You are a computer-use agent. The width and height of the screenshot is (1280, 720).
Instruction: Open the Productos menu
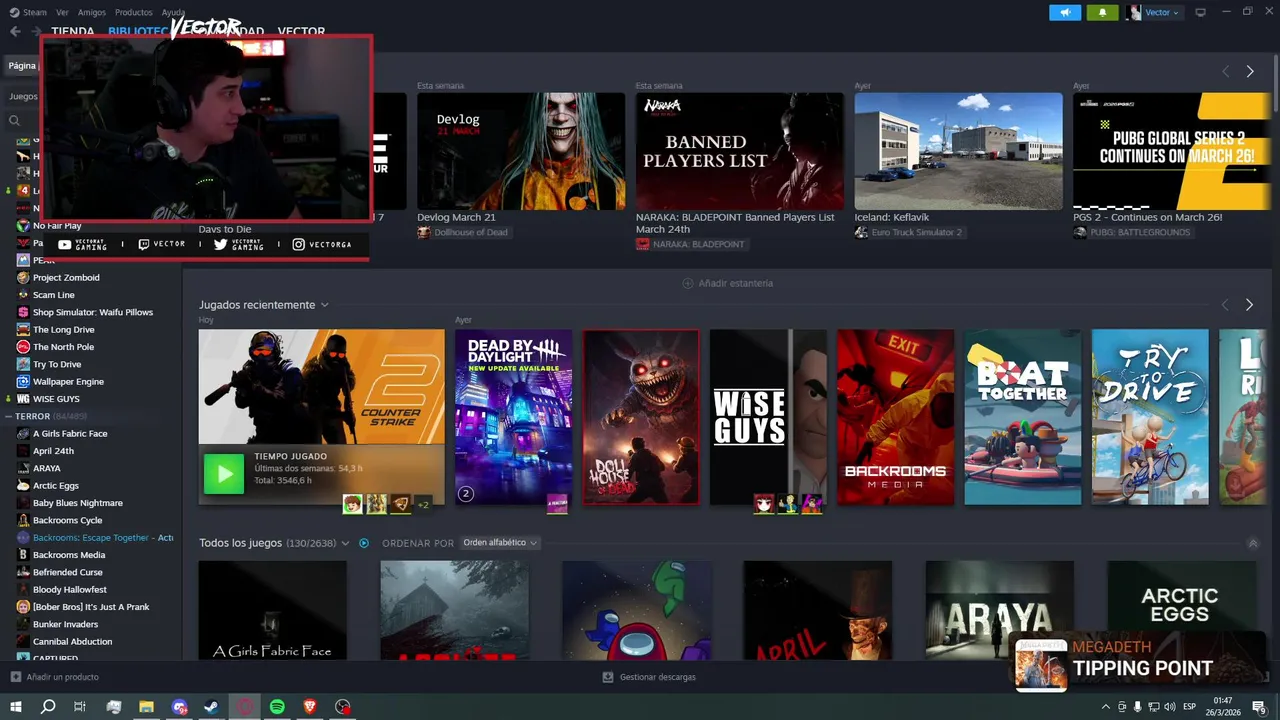134,12
